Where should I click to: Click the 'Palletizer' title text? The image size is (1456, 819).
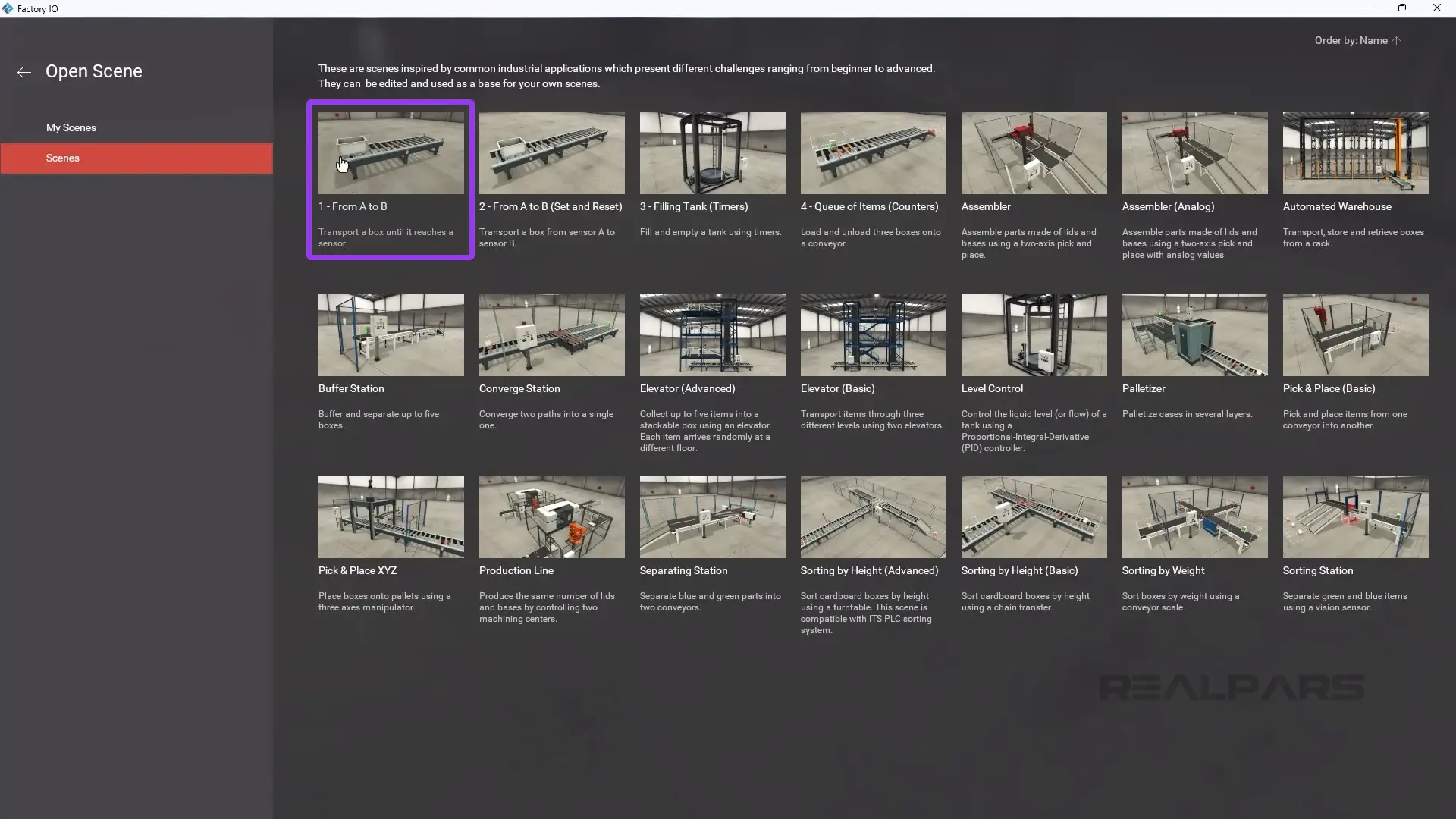click(x=1144, y=388)
